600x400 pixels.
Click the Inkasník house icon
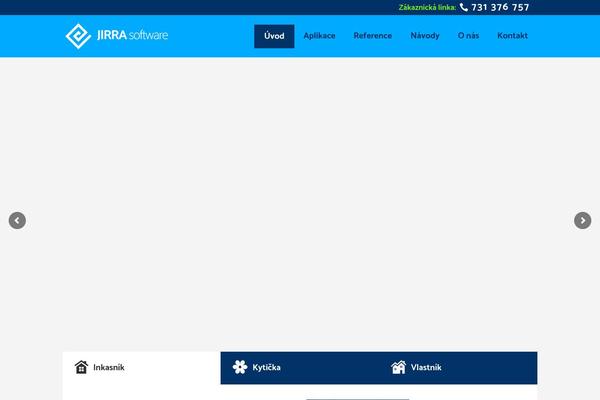click(x=81, y=367)
